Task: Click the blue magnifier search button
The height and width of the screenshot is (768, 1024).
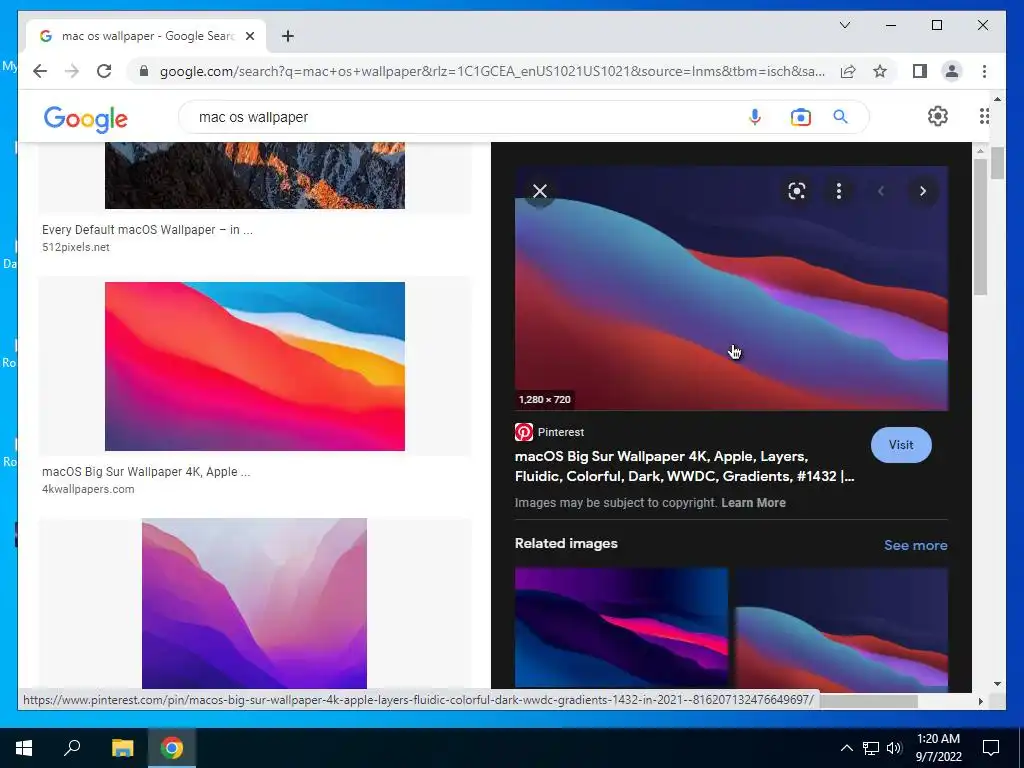Action: click(x=840, y=117)
